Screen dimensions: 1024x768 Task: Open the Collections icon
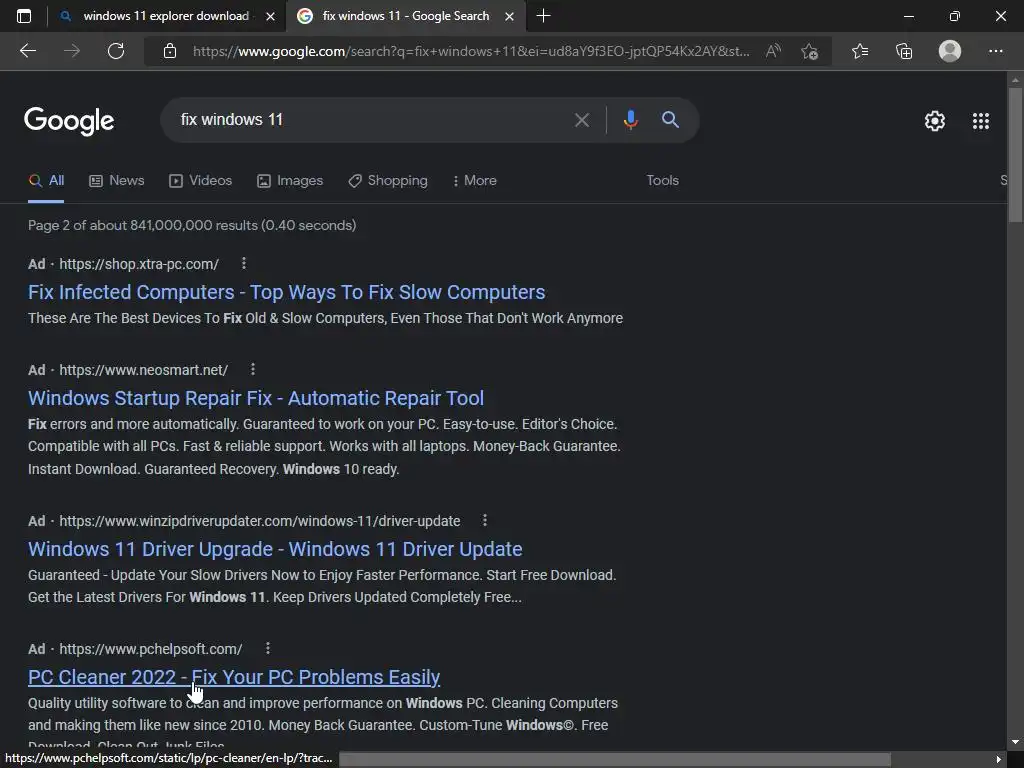(x=904, y=51)
